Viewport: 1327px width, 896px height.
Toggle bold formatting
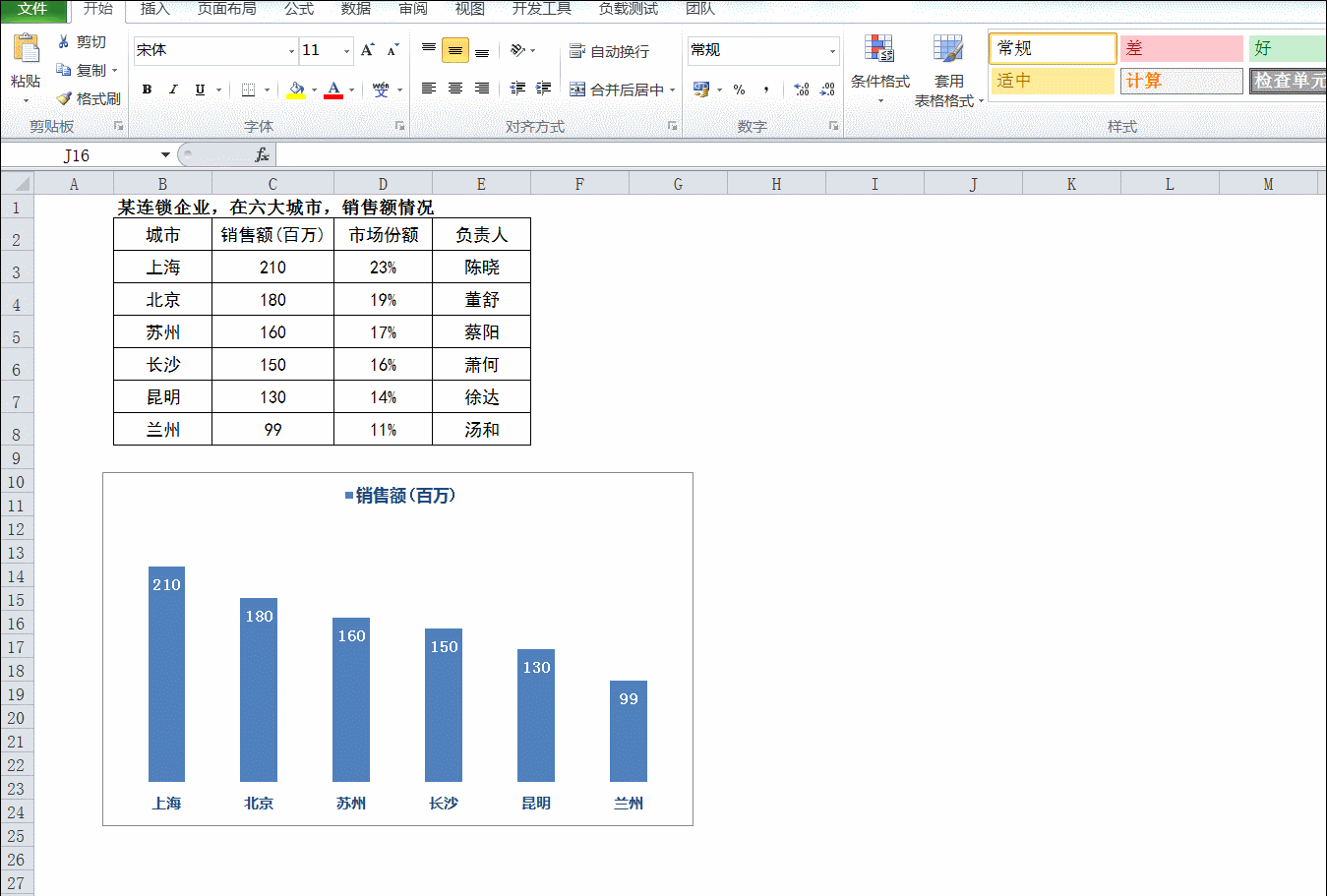(x=147, y=90)
